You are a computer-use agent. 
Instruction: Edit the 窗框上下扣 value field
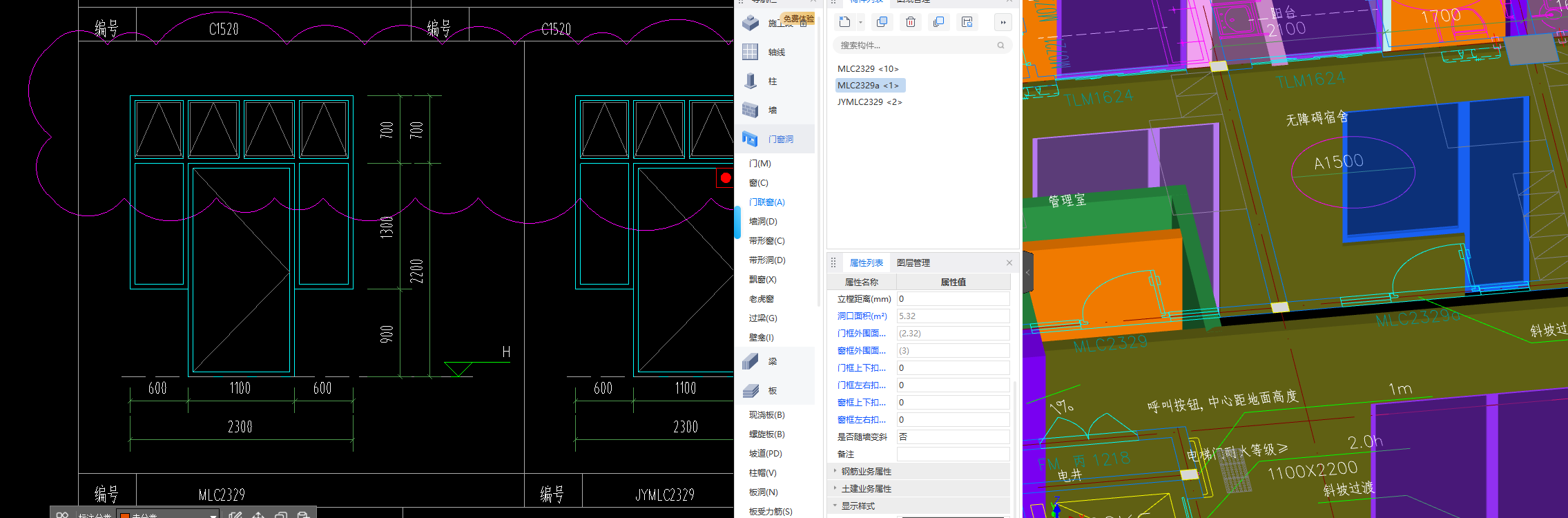[953, 403]
